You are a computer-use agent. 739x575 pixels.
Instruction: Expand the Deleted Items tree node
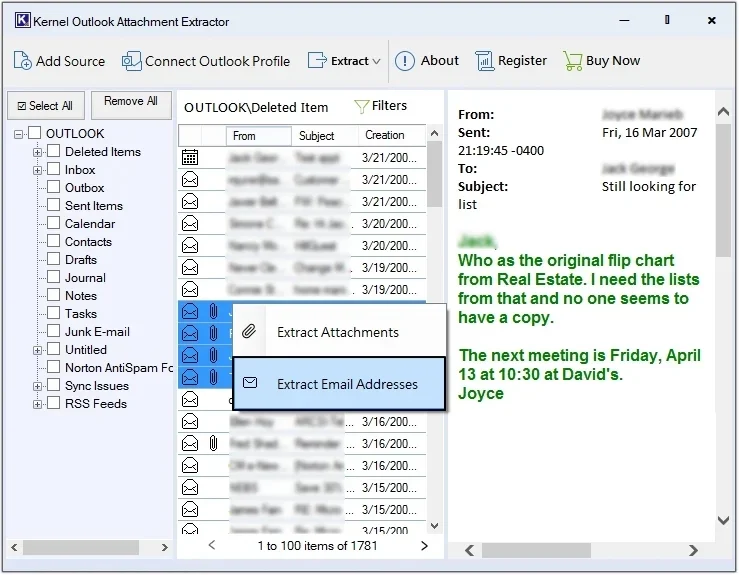point(37,152)
